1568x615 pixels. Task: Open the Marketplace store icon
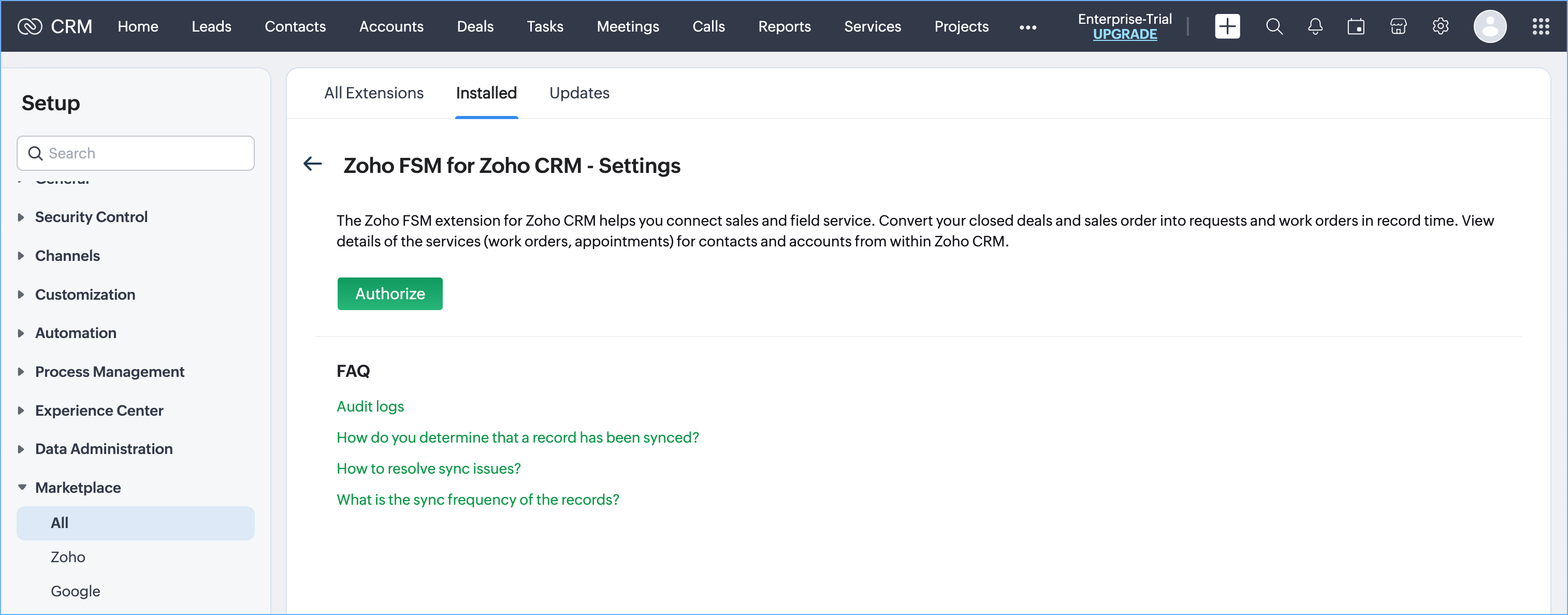pos(1398,26)
